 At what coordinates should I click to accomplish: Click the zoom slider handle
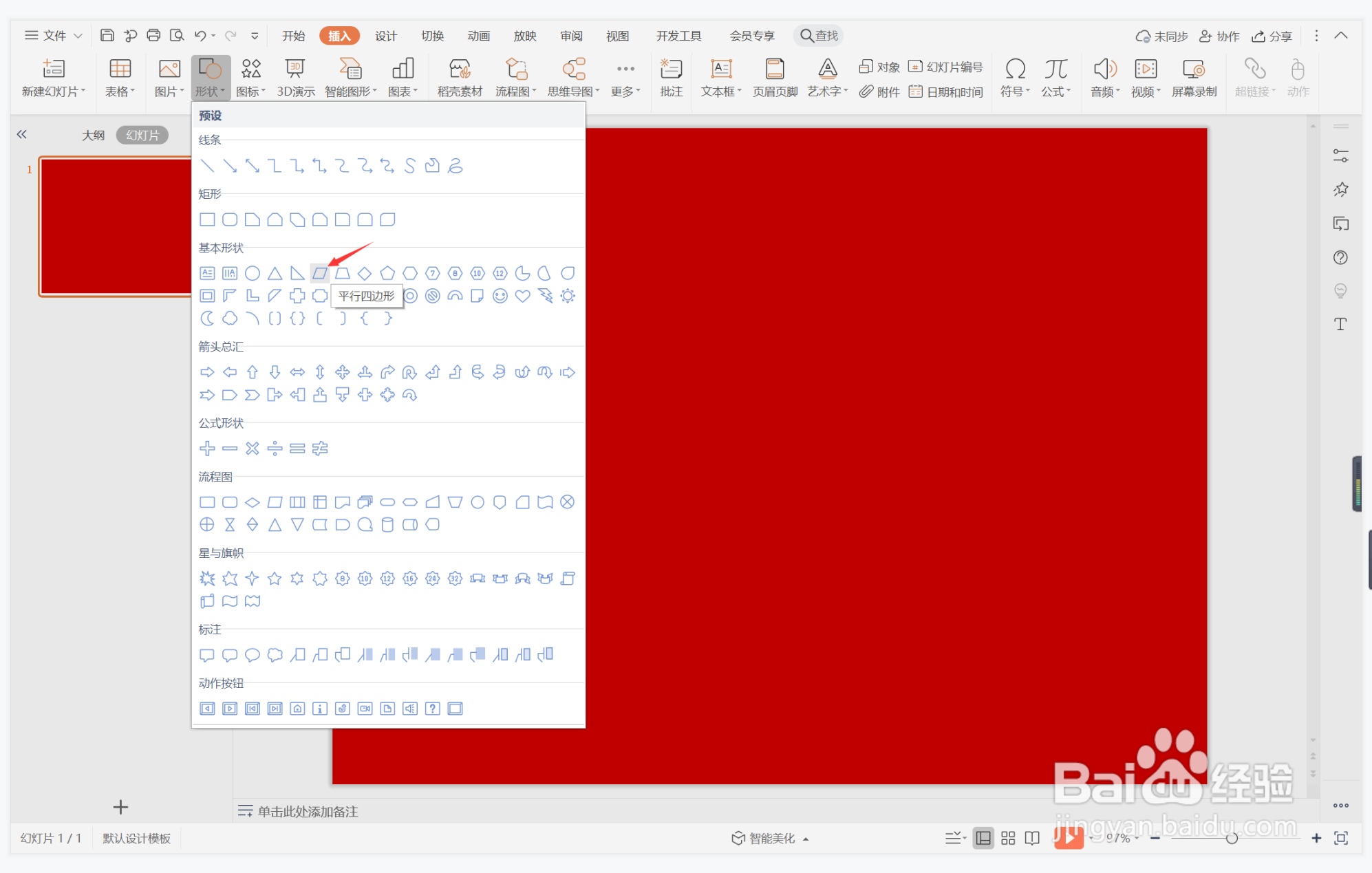1232,838
